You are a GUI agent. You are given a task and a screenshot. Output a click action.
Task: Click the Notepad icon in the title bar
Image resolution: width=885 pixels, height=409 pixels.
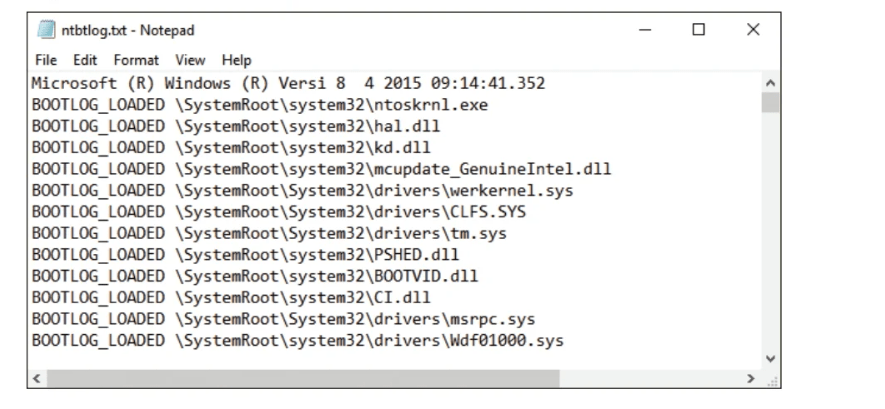click(46, 30)
